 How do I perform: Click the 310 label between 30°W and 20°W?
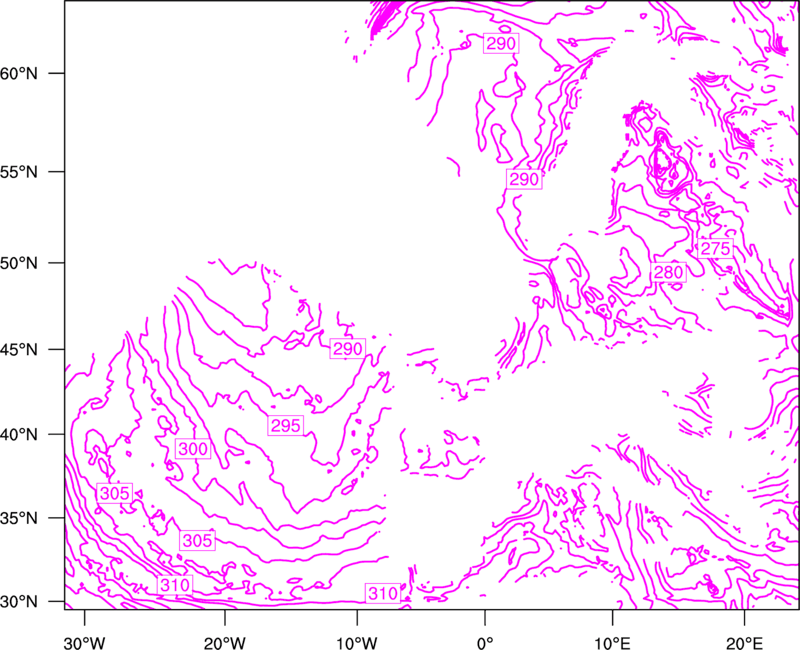click(x=175, y=585)
